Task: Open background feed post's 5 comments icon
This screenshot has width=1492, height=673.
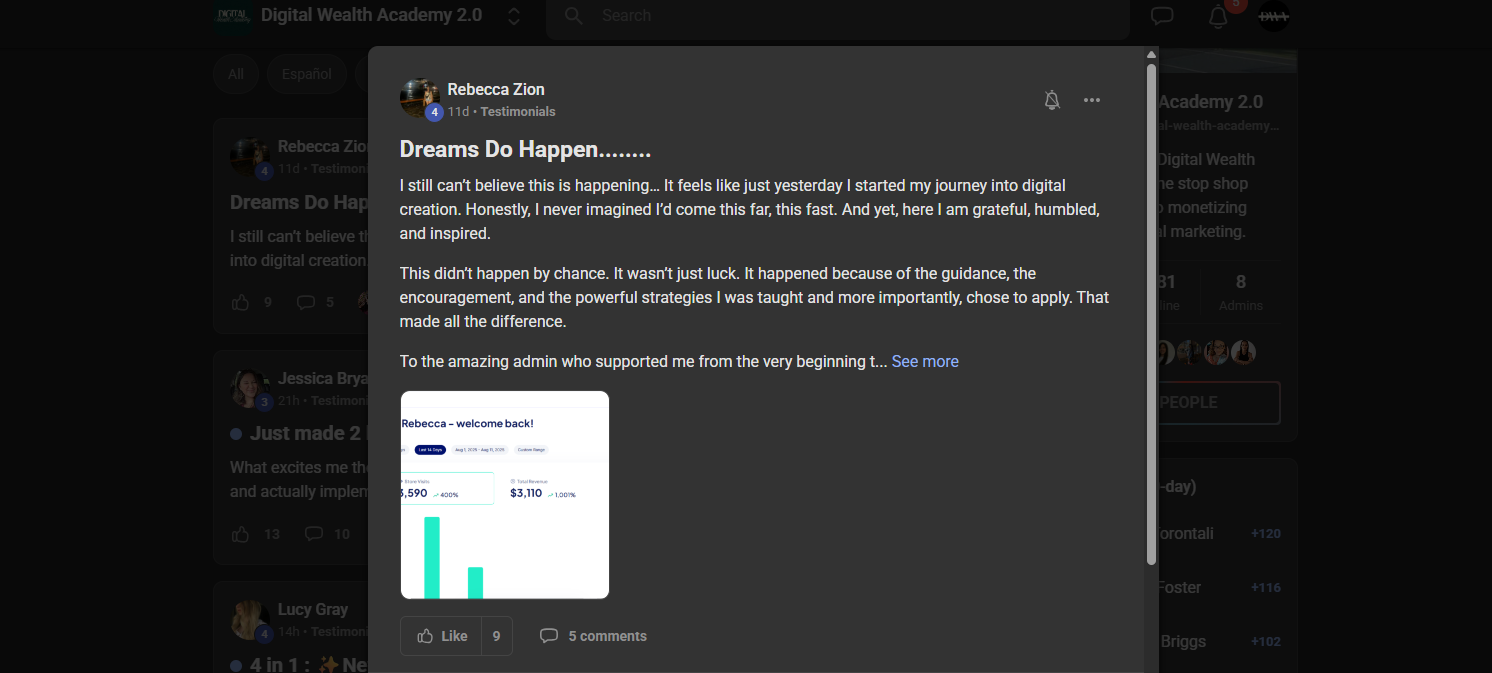Action: pos(306,302)
